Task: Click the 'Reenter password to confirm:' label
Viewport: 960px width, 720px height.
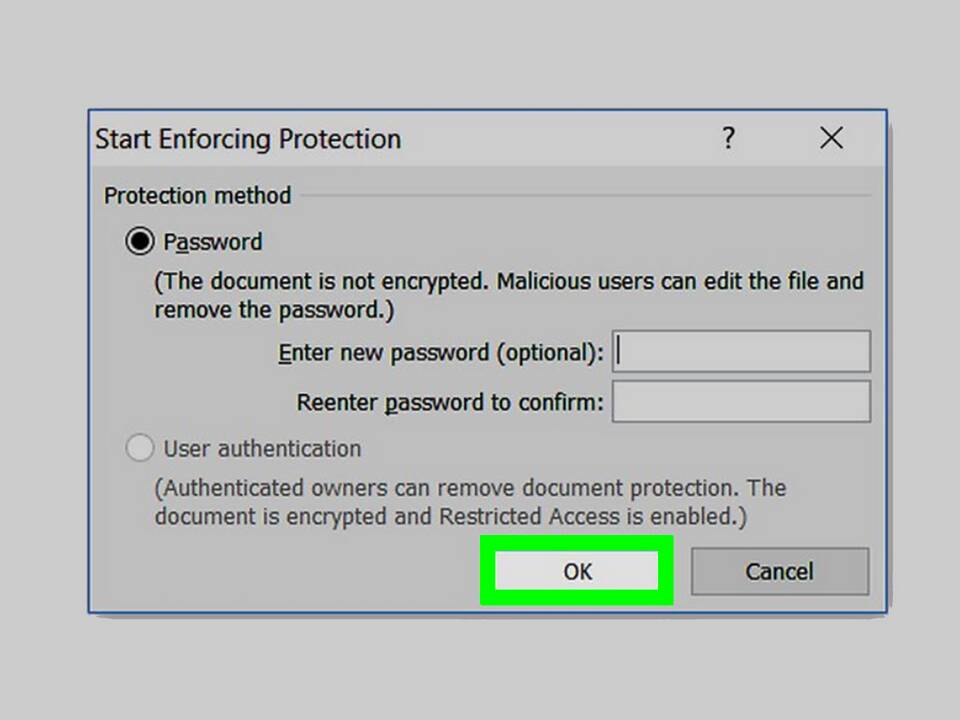Action: [450, 402]
